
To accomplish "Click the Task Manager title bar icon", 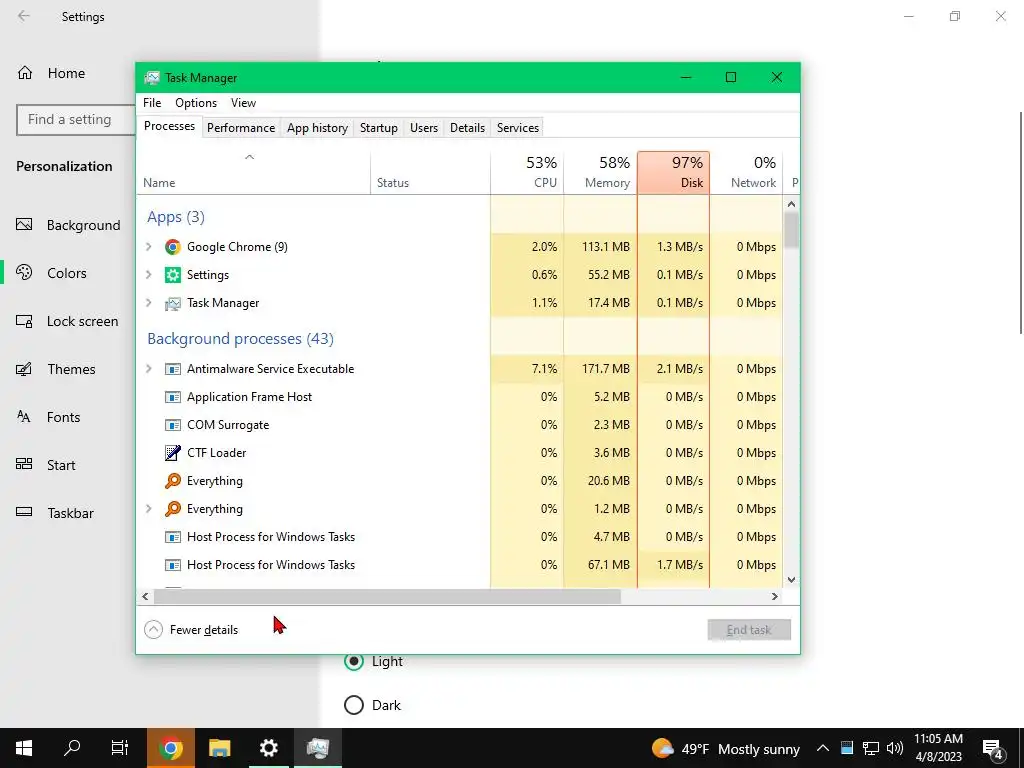I will (x=152, y=78).
